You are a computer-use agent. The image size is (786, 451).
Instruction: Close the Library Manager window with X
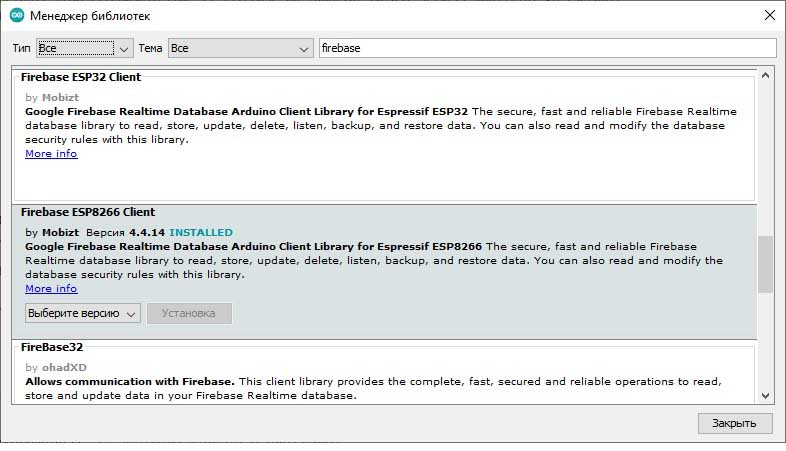click(x=768, y=16)
